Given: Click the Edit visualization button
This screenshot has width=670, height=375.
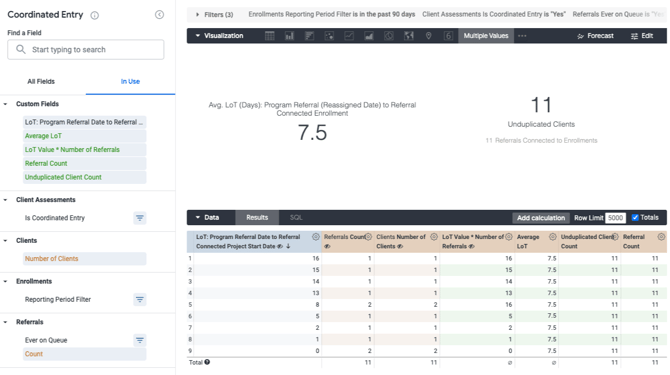Looking at the screenshot, I should coord(642,36).
